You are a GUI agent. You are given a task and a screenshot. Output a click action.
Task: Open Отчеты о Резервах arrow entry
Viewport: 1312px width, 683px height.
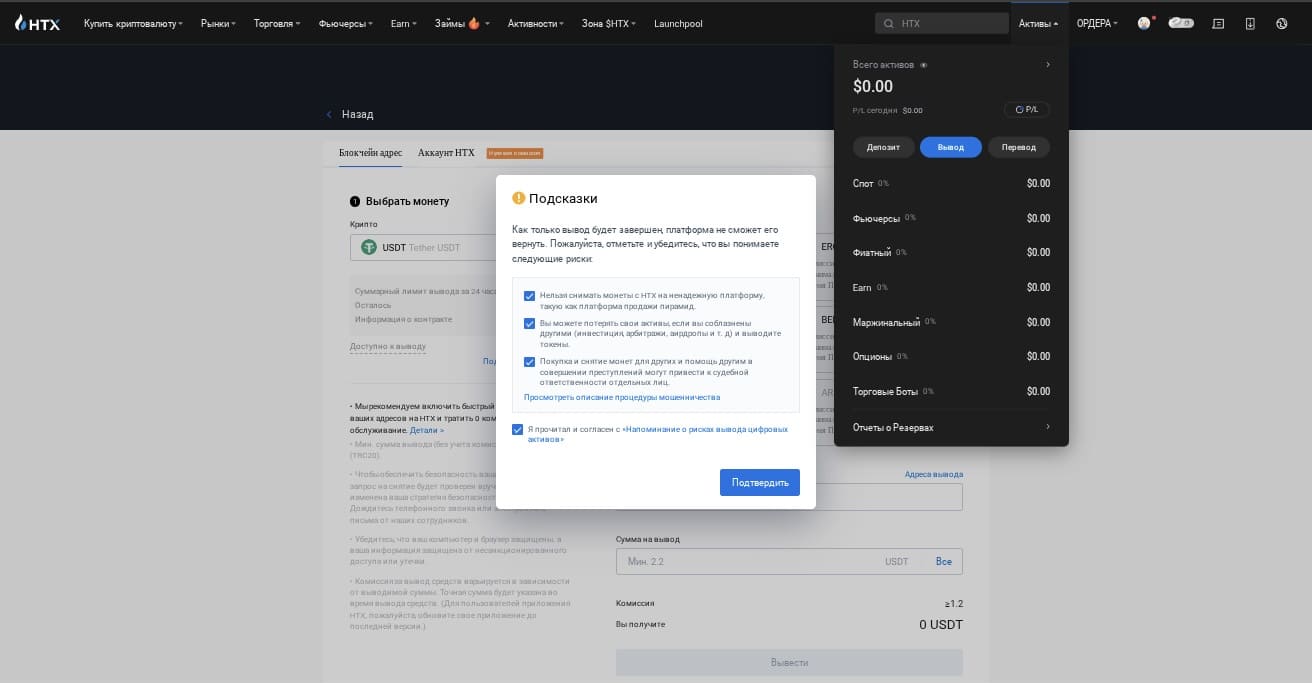[951, 427]
